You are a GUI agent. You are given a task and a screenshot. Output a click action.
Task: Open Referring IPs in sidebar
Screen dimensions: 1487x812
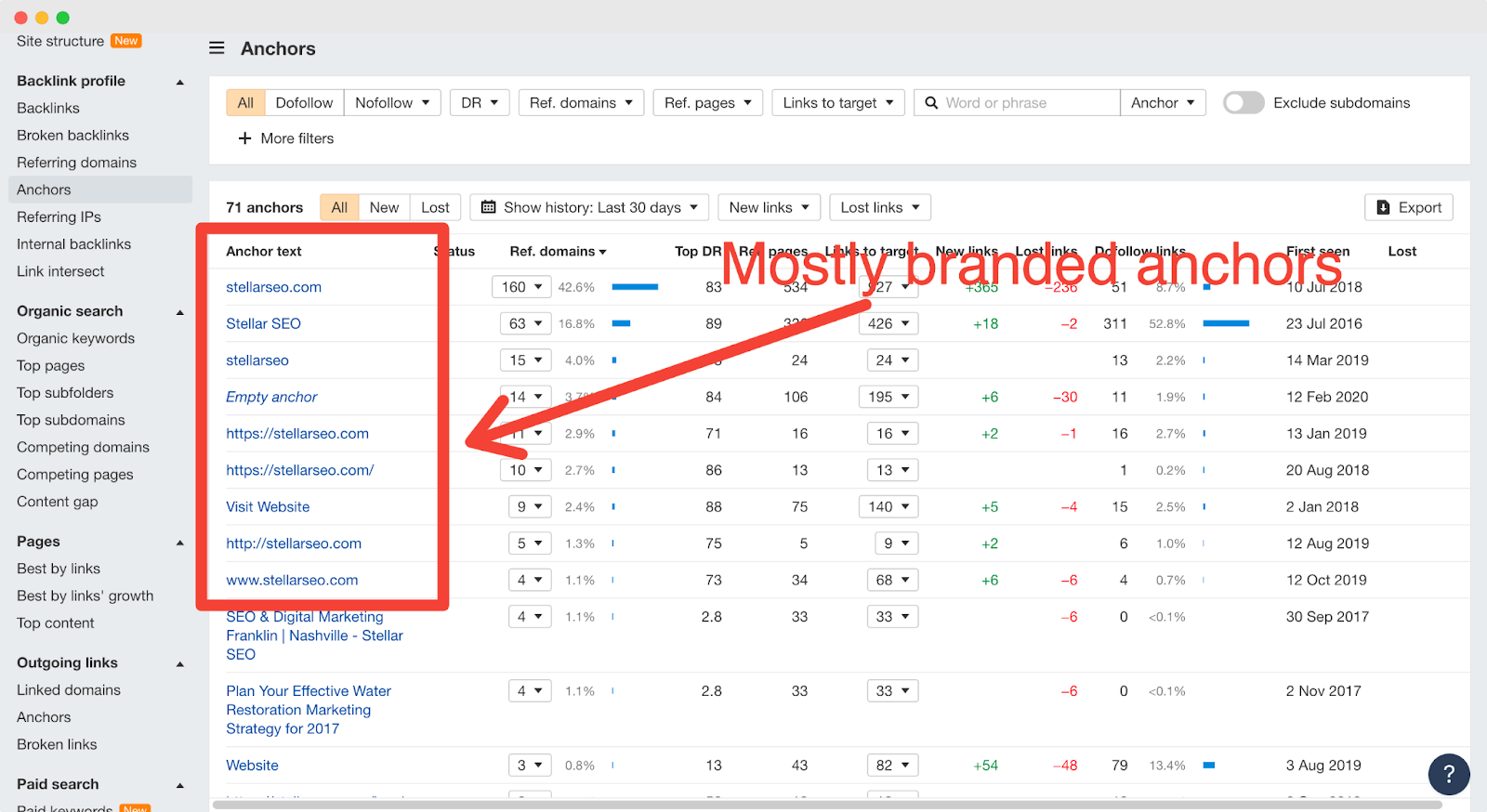point(59,216)
